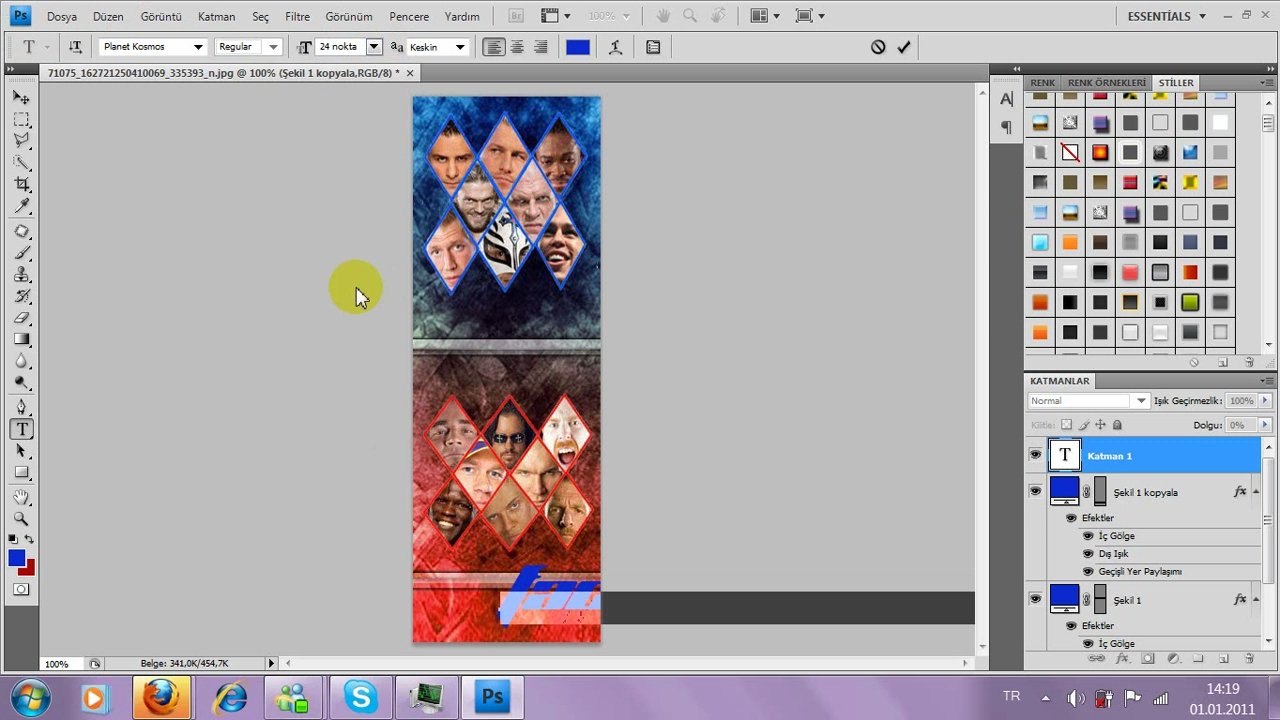Select the Healing Brush tool
The image size is (1280, 720).
tap(21, 231)
